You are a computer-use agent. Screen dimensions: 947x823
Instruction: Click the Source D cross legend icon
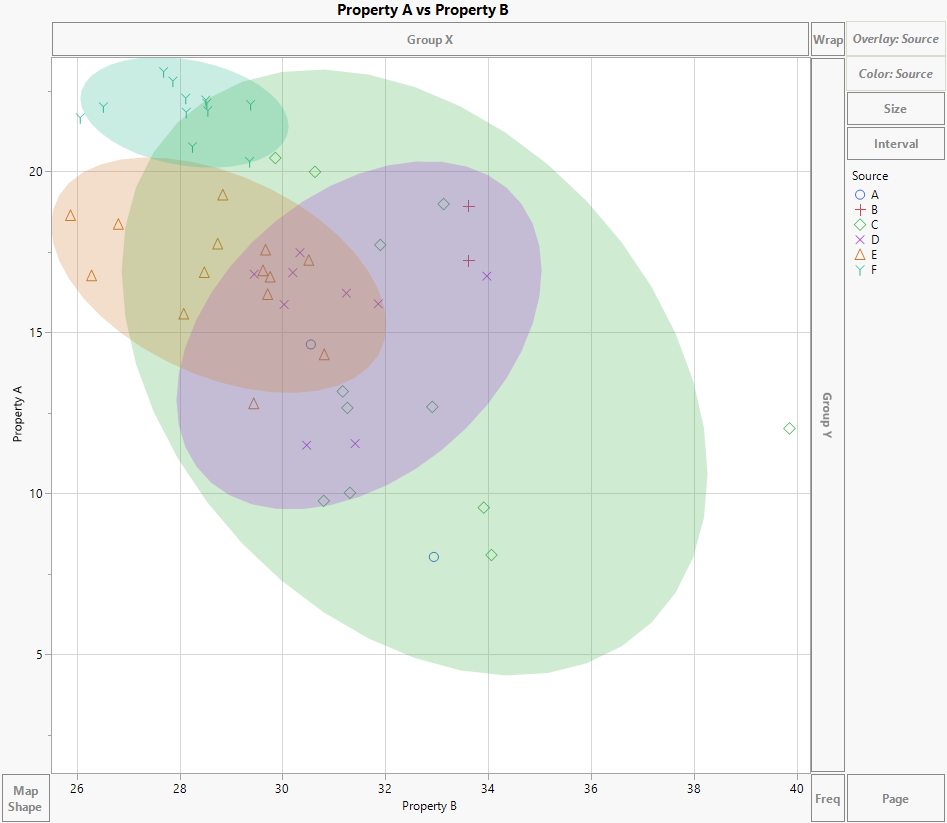point(859,239)
